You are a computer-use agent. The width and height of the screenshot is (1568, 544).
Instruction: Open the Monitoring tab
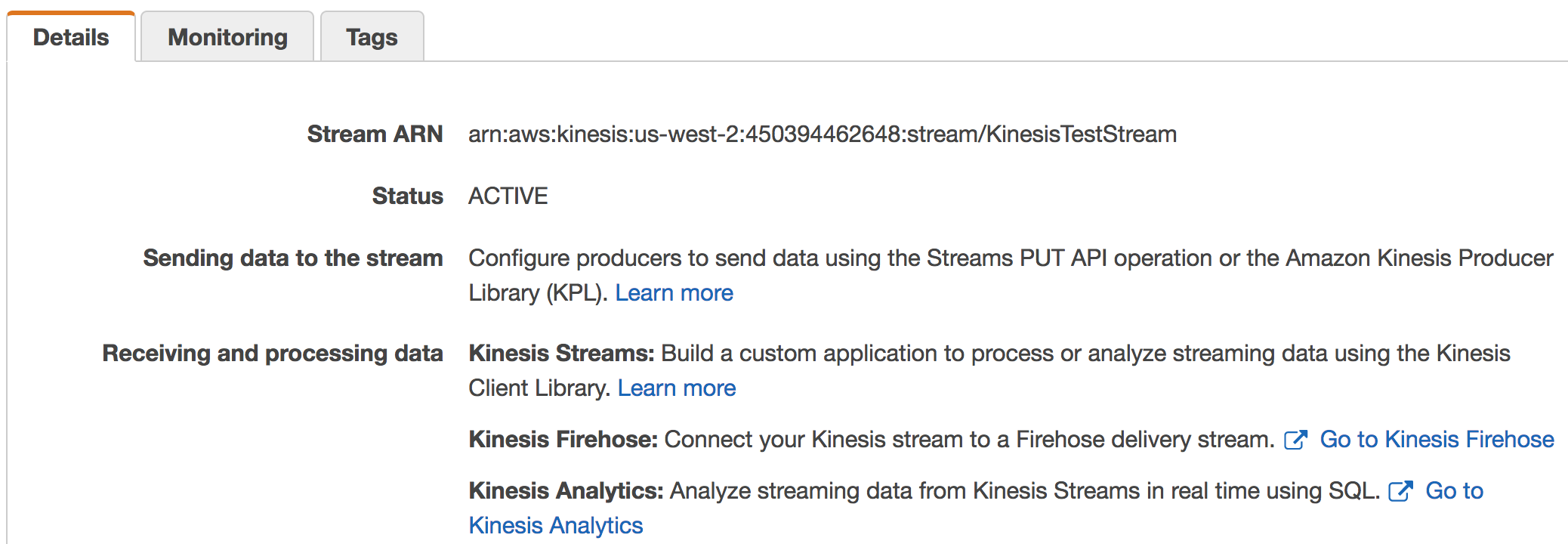227,37
